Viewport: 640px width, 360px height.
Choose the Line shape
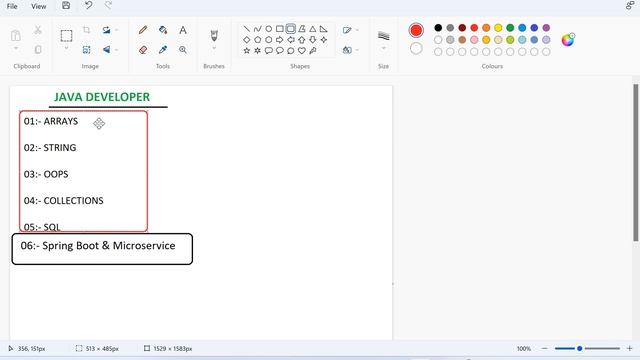click(247, 29)
